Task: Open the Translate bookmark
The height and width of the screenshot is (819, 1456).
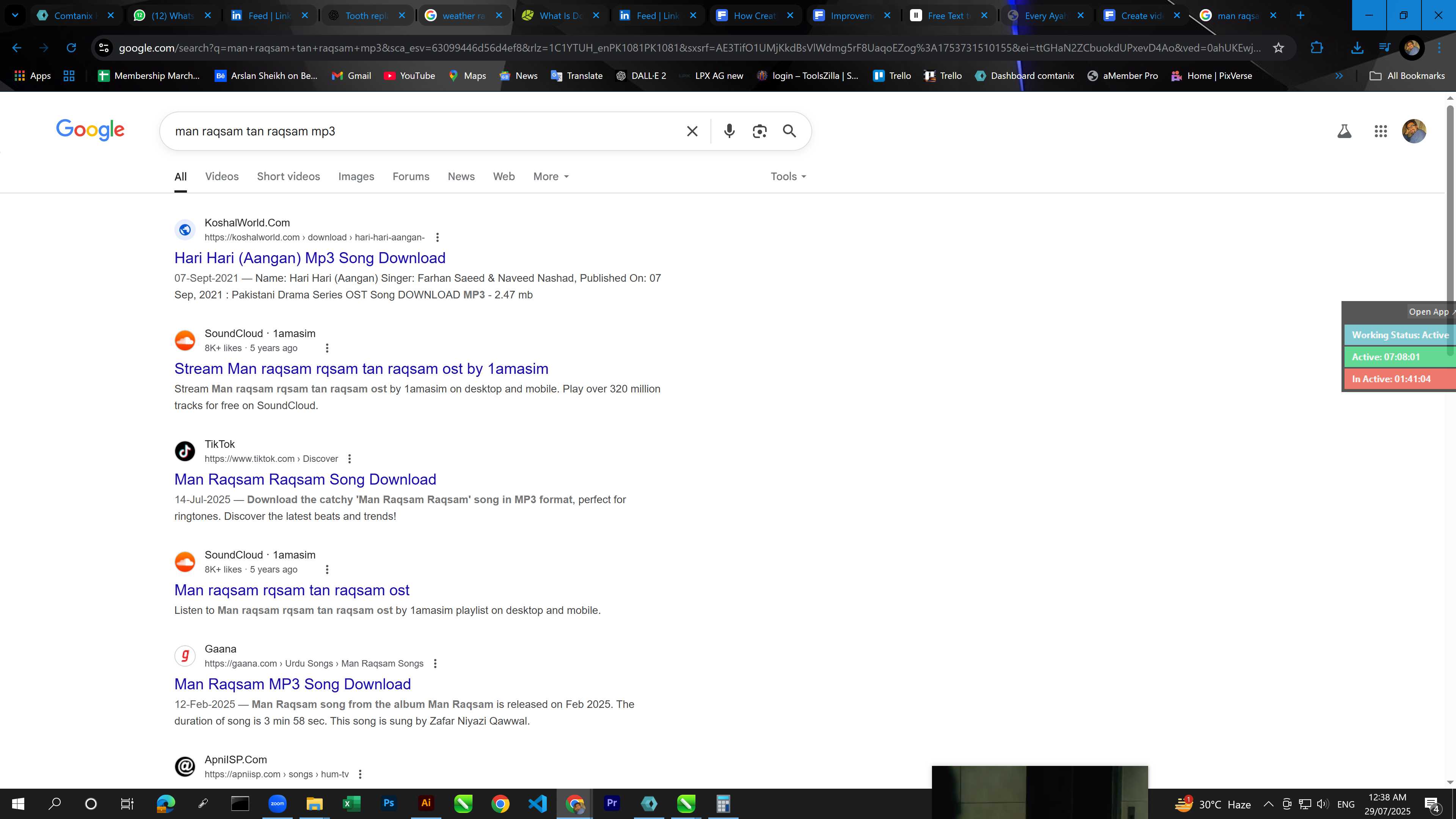Action: point(576,76)
